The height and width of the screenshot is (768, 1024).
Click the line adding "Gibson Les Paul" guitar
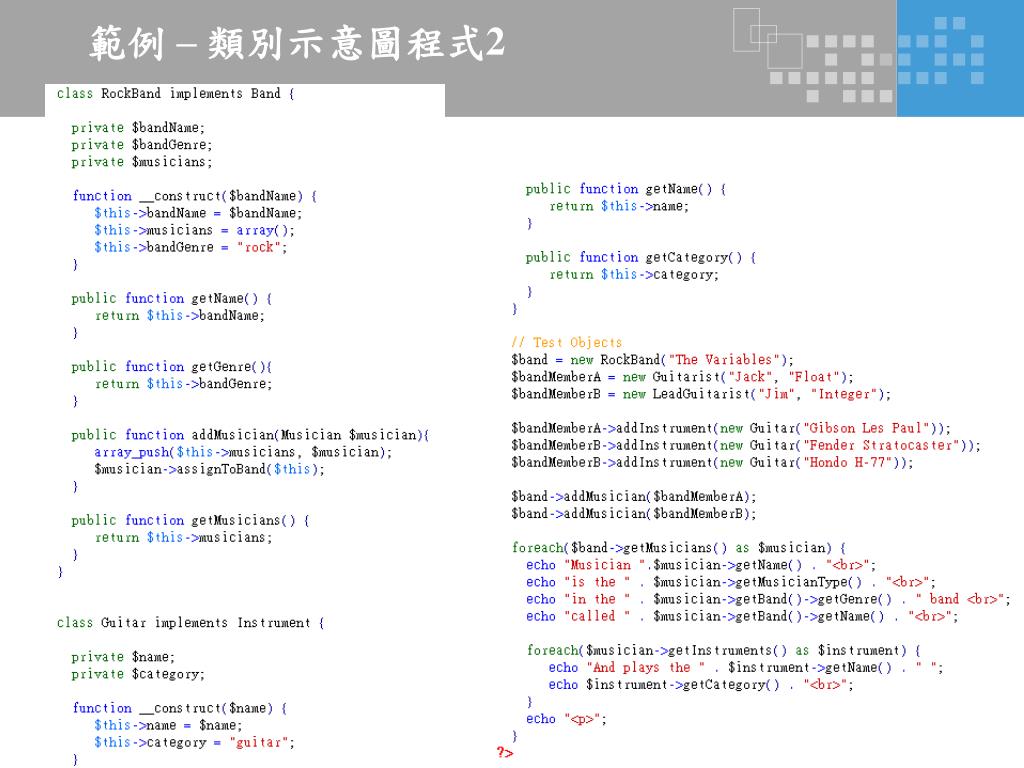(x=731, y=428)
